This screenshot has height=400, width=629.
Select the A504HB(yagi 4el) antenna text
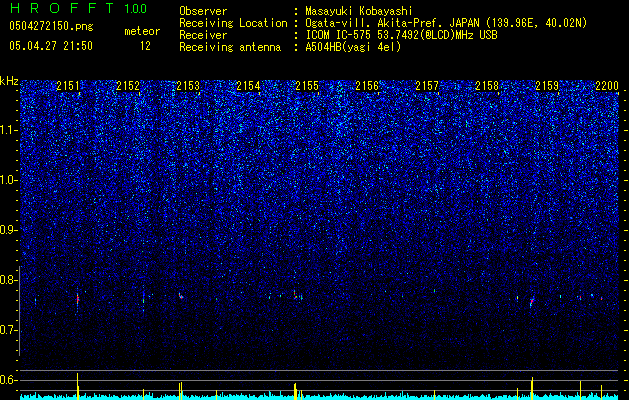pos(353,47)
